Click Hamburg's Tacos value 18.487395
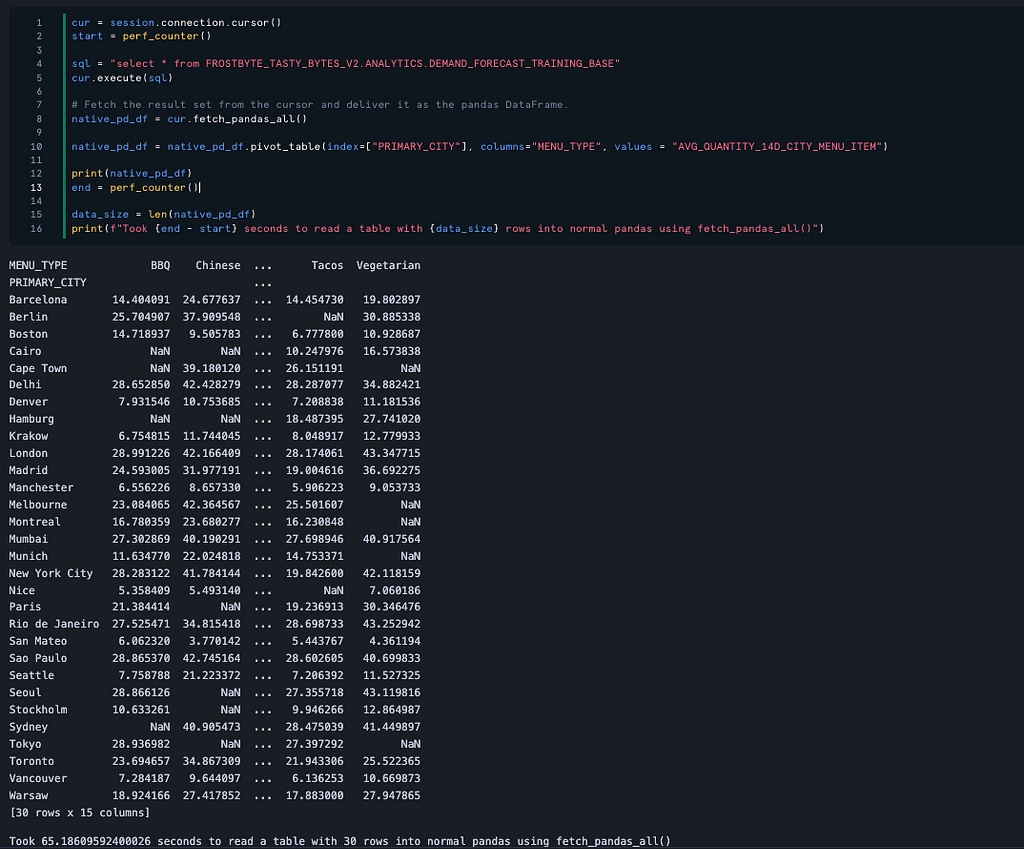 (x=315, y=419)
